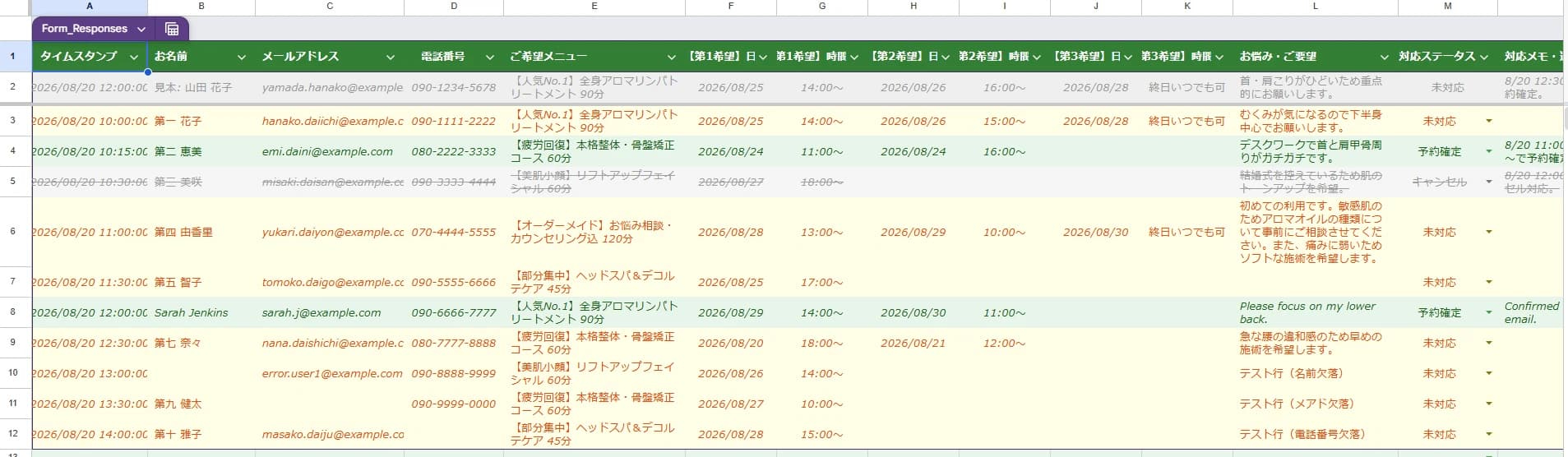Select email cell sarah.j@example.com
The height and width of the screenshot is (457, 1568).
pos(330,312)
